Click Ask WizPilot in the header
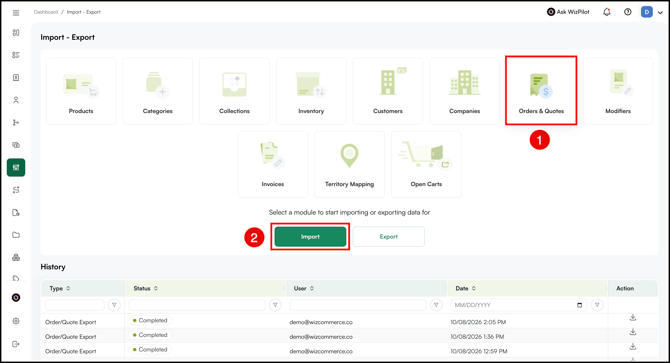The image size is (670, 363). pyautogui.click(x=568, y=12)
